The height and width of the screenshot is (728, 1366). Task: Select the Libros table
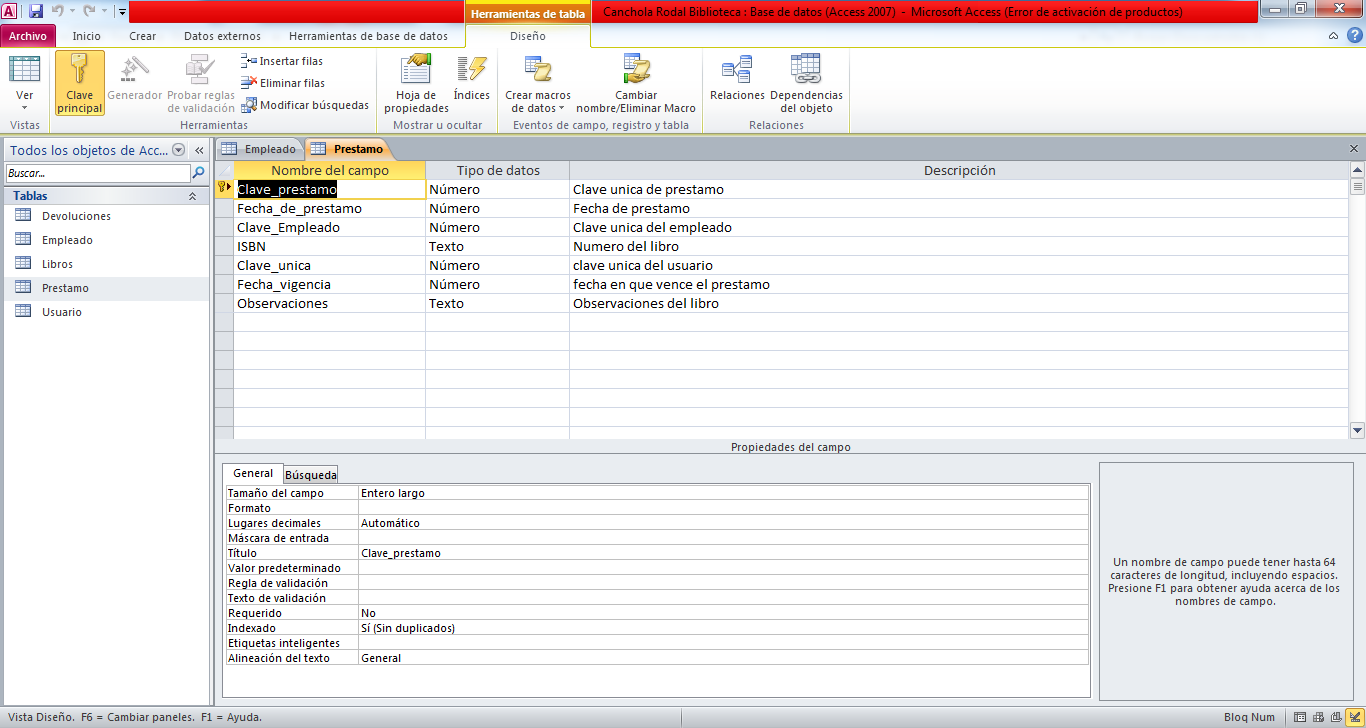[57, 264]
